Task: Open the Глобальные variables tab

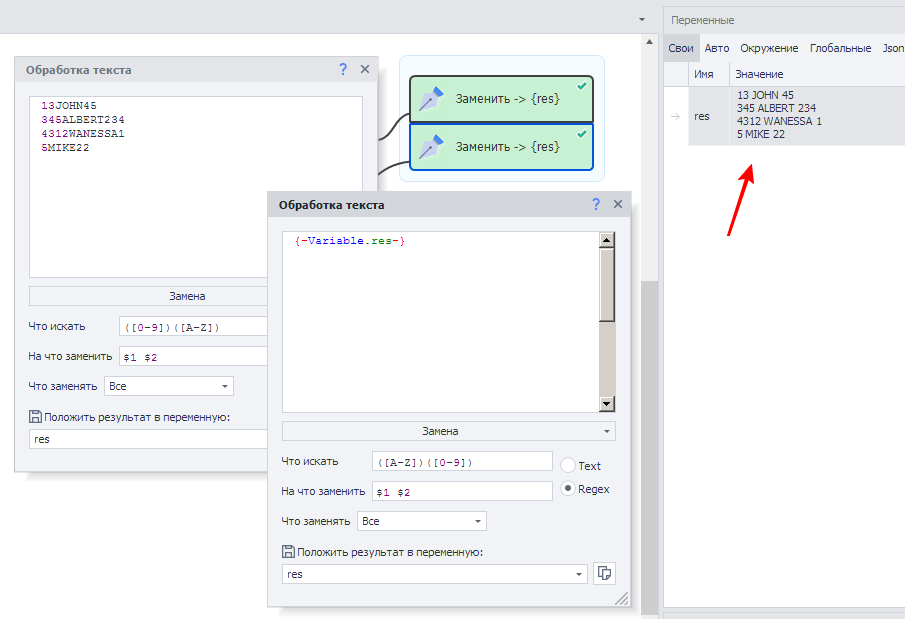Action: click(840, 48)
